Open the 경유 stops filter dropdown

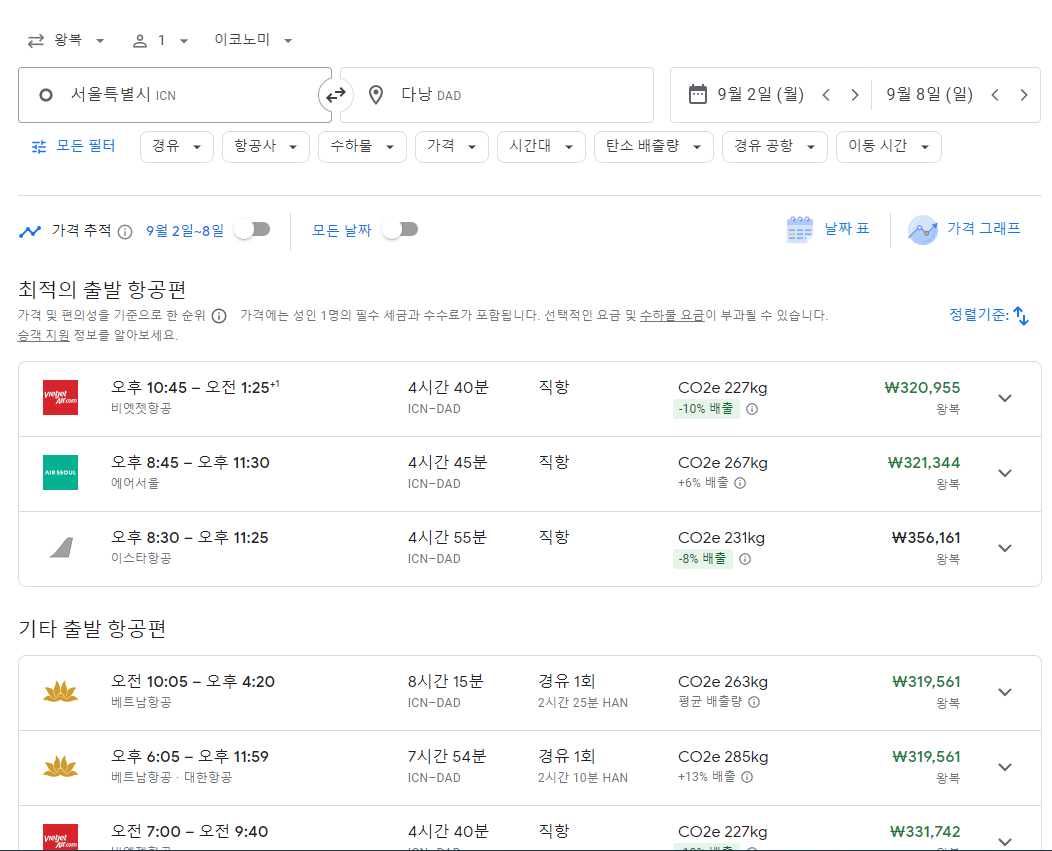[176, 145]
